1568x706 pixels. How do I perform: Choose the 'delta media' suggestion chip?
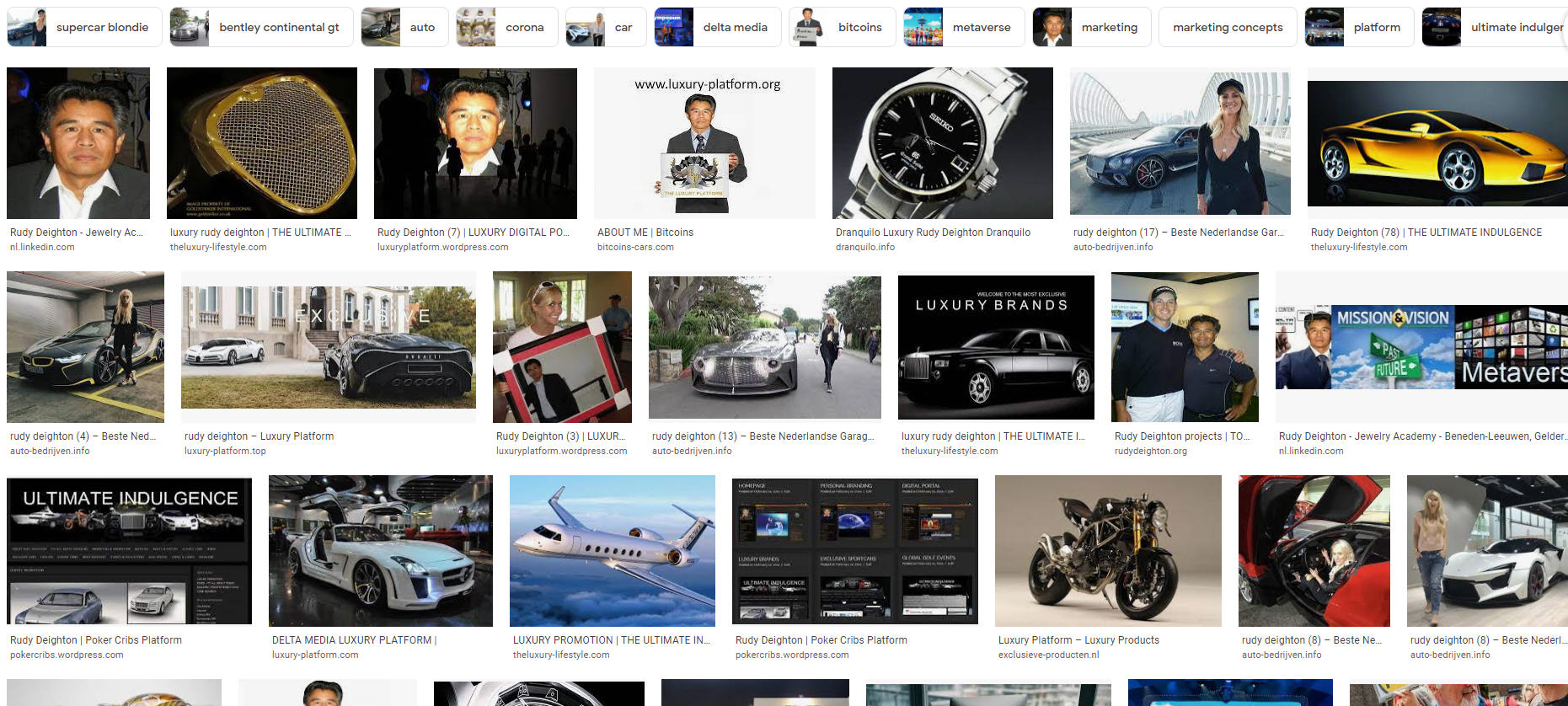click(x=717, y=27)
